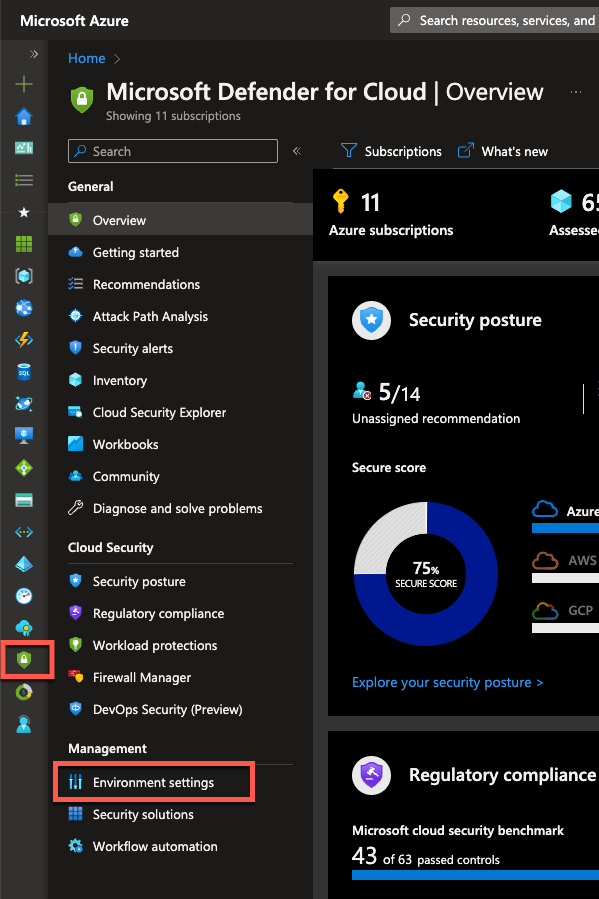This screenshot has height=899, width=599.
Task: Open SQL databases icon in sidebar
Action: 24,372
